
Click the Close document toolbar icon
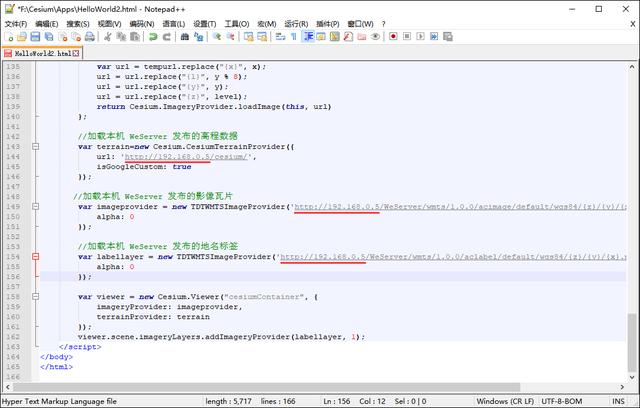click(x=63, y=37)
